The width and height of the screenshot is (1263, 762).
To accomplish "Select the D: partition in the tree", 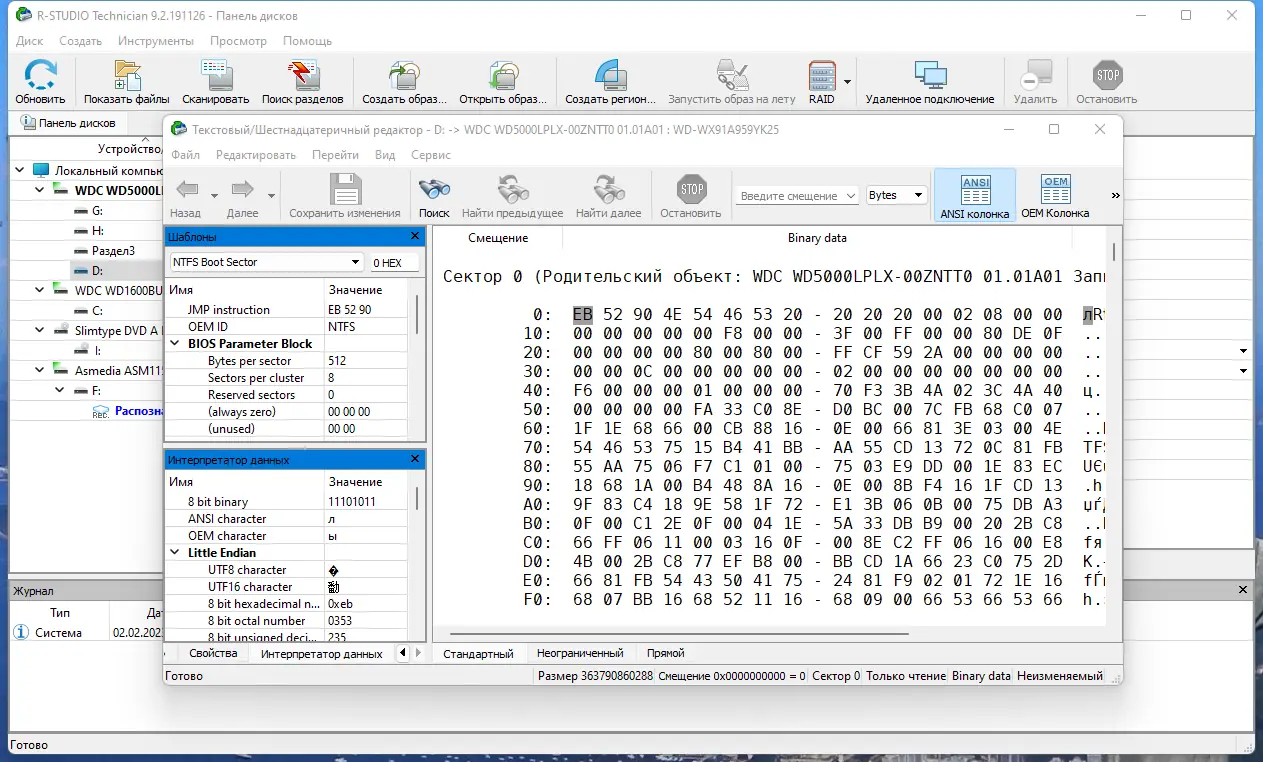I will coord(97,270).
